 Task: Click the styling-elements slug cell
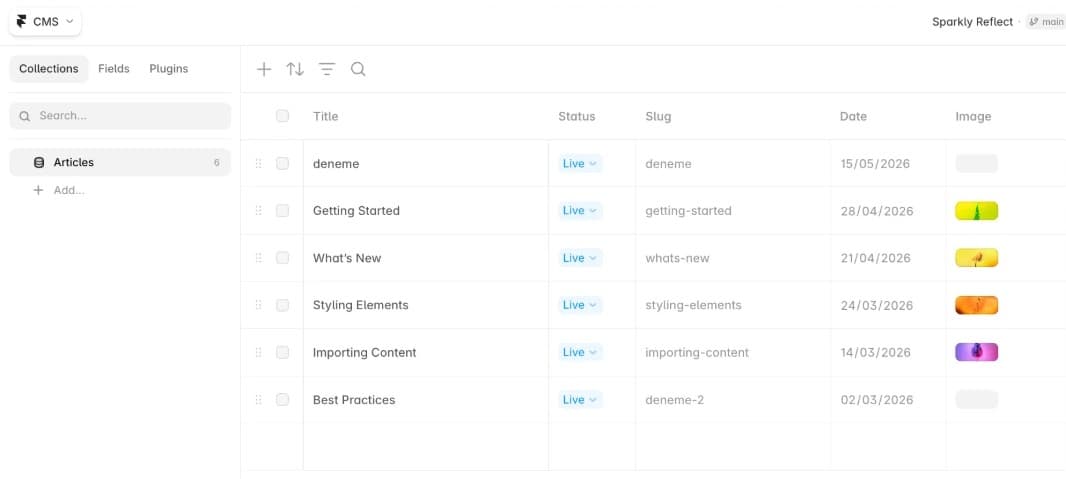733,305
